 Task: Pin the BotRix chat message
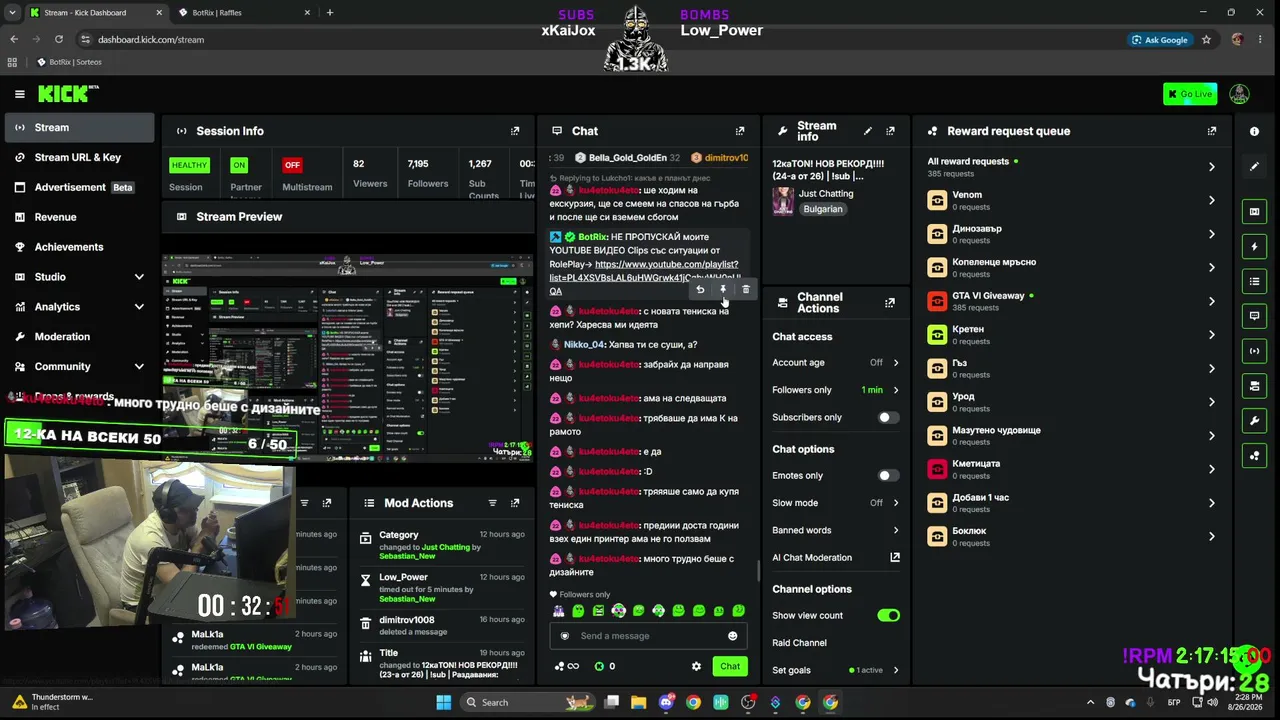point(723,290)
